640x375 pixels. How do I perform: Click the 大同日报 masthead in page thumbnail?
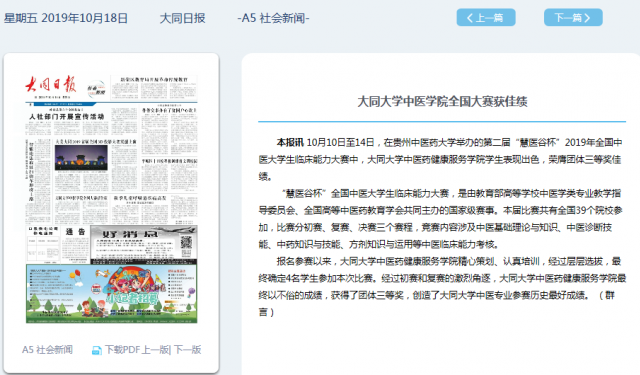click(x=51, y=84)
